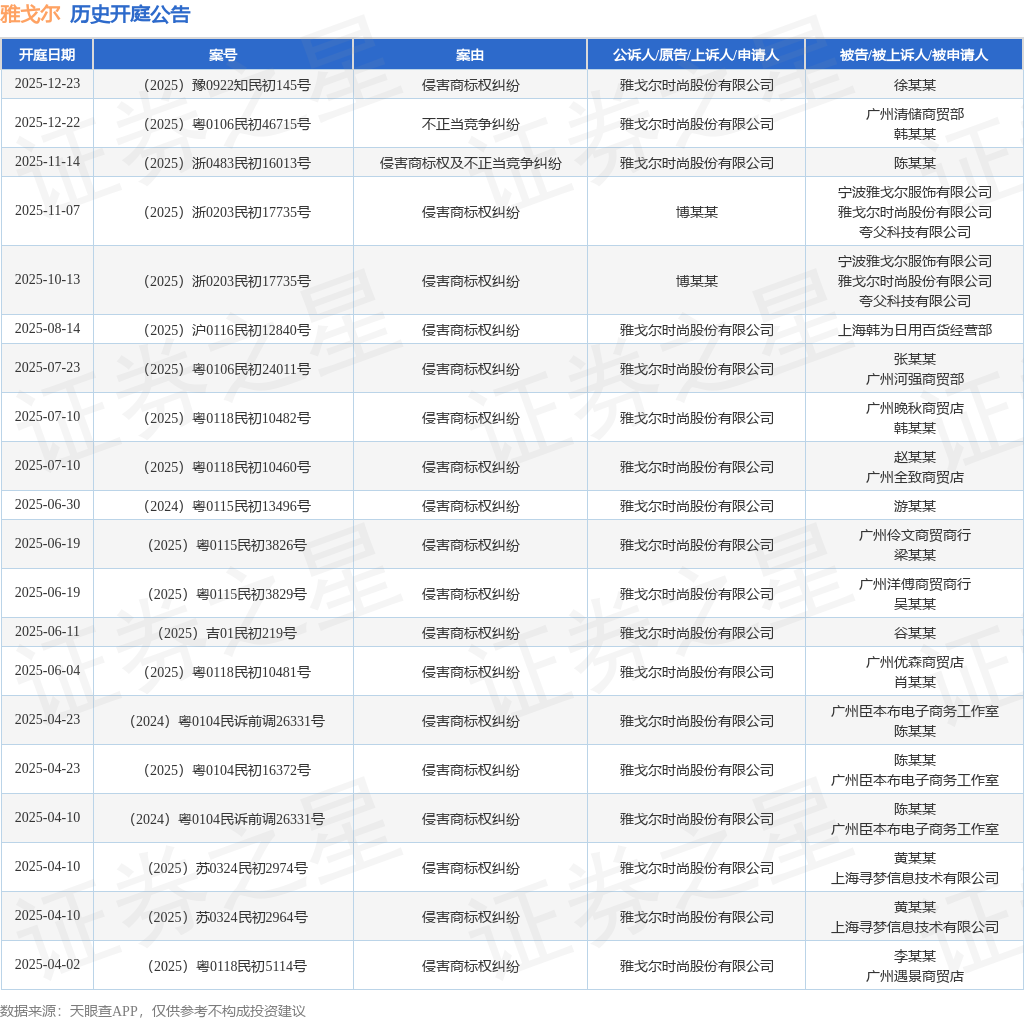Click defendant 谷某某
This screenshot has width=1024, height=1020.
[x=914, y=633]
